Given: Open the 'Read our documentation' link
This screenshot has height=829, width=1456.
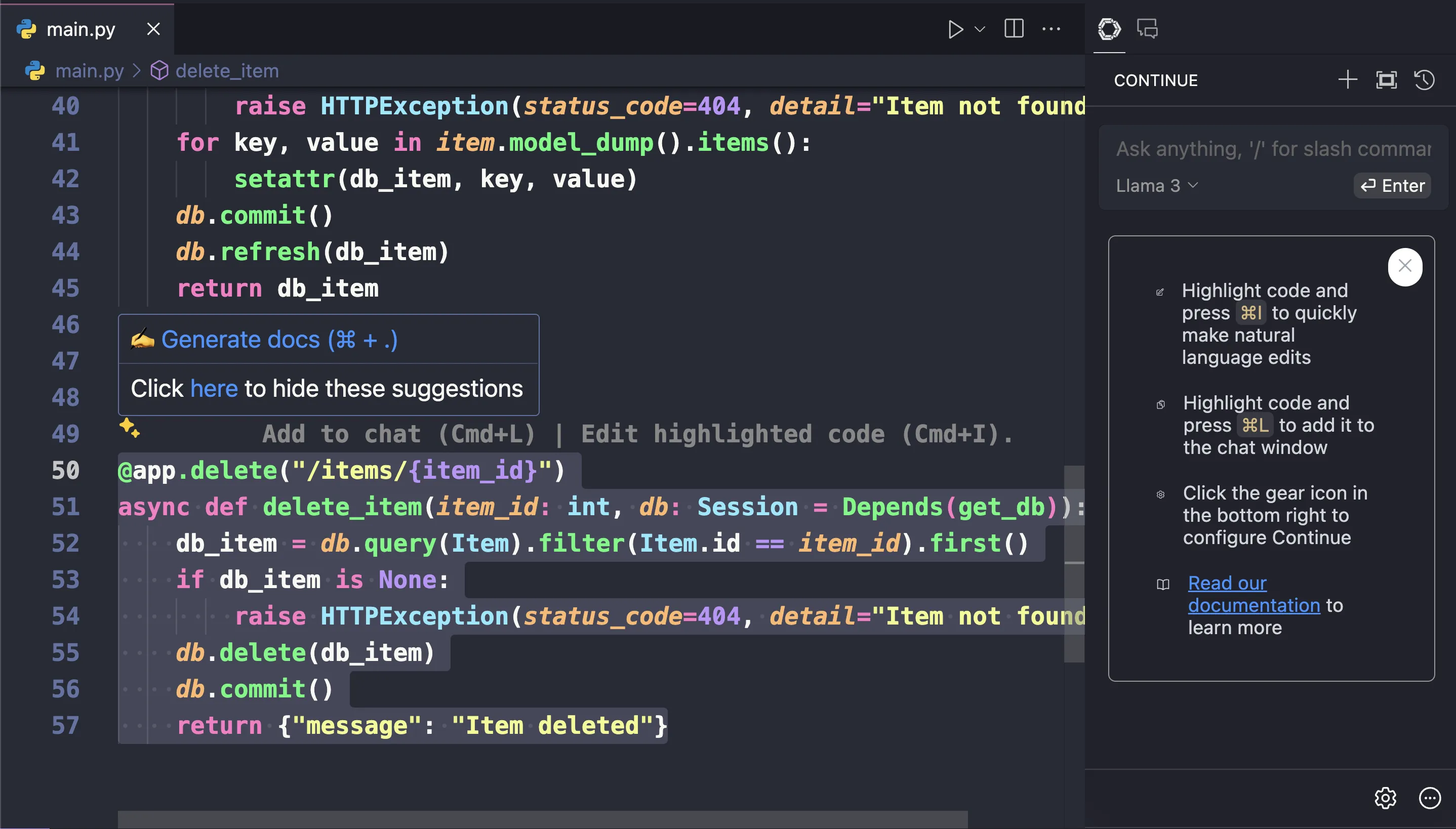Looking at the screenshot, I should coord(1253,594).
